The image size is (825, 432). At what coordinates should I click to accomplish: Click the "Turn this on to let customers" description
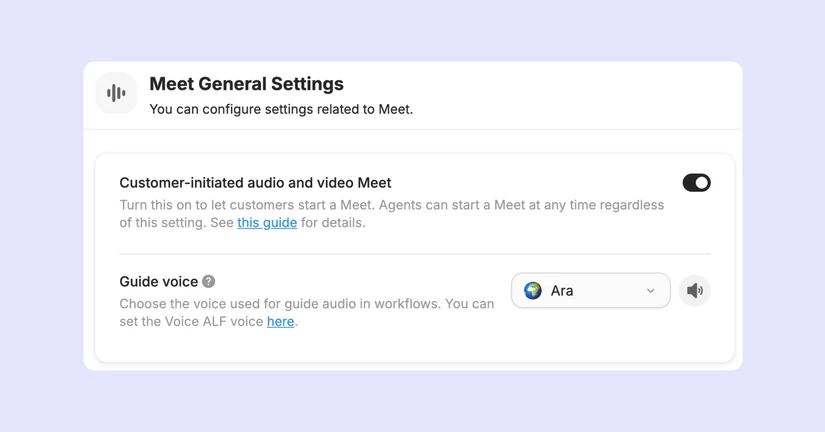(x=391, y=214)
